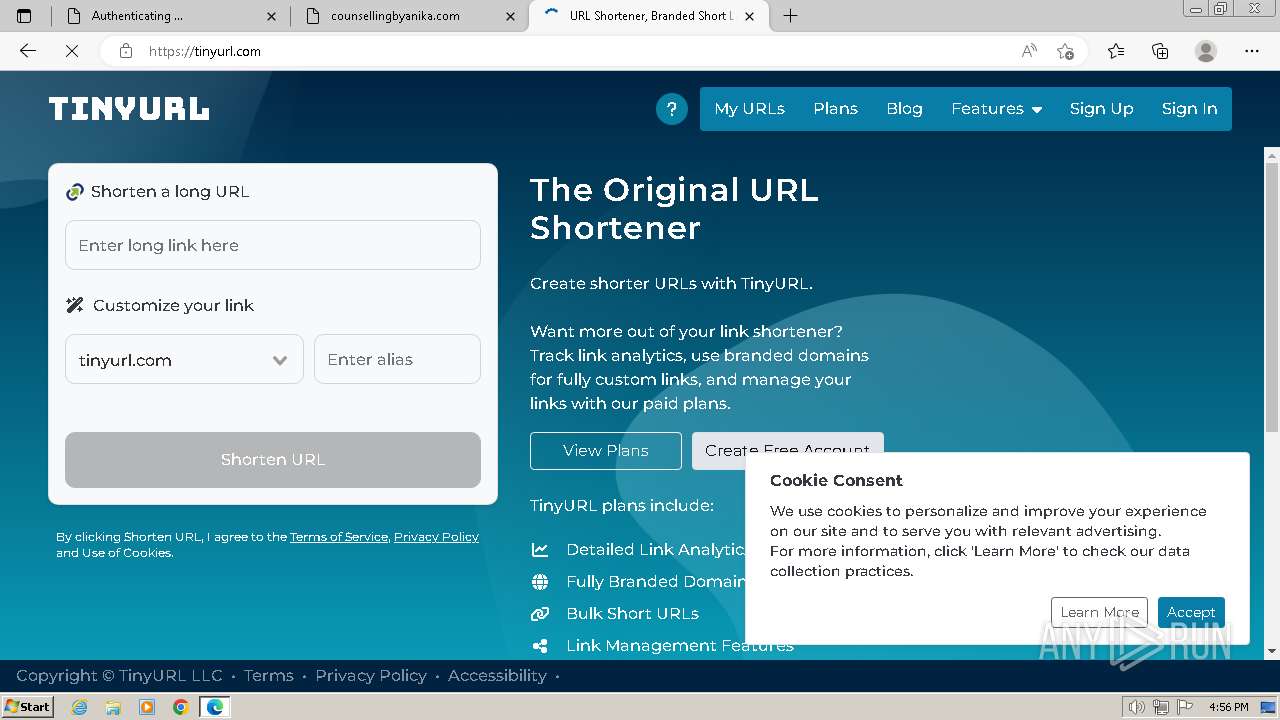Add a new browser tab
This screenshot has width=1280, height=720.
pyautogui.click(x=790, y=15)
